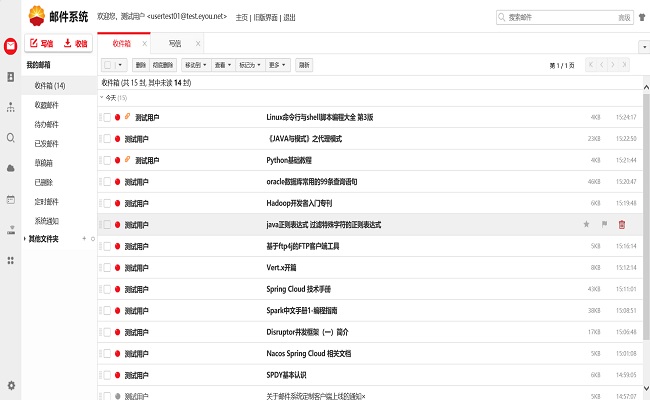Viewport: 650px width, 400px height.
Task: Open the contacts address book sidebar icon
Action: pyautogui.click(x=10, y=76)
